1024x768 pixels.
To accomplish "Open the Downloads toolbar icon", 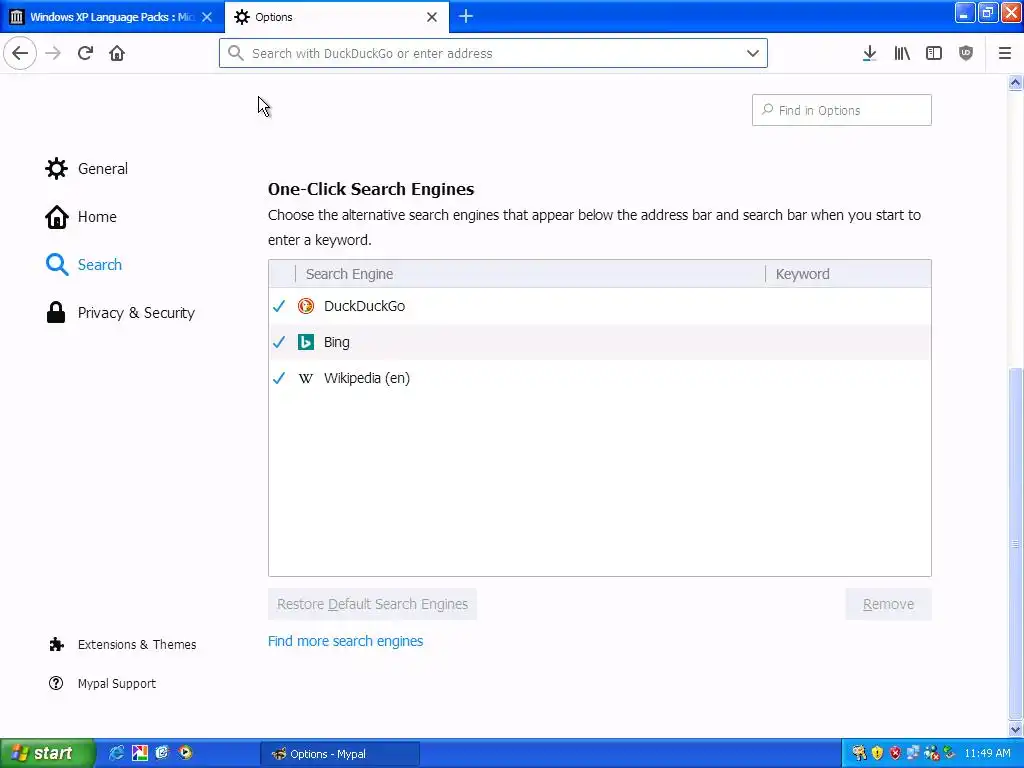I will point(869,53).
